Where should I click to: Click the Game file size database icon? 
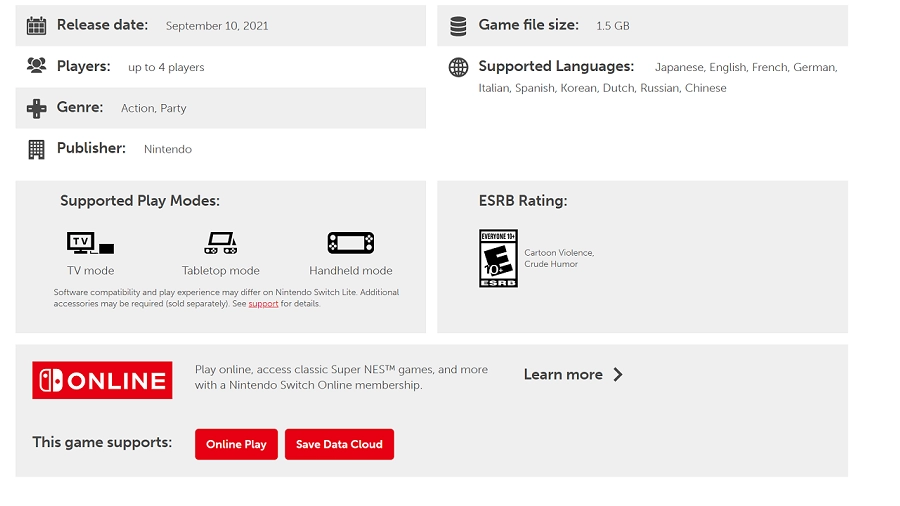coord(458,25)
